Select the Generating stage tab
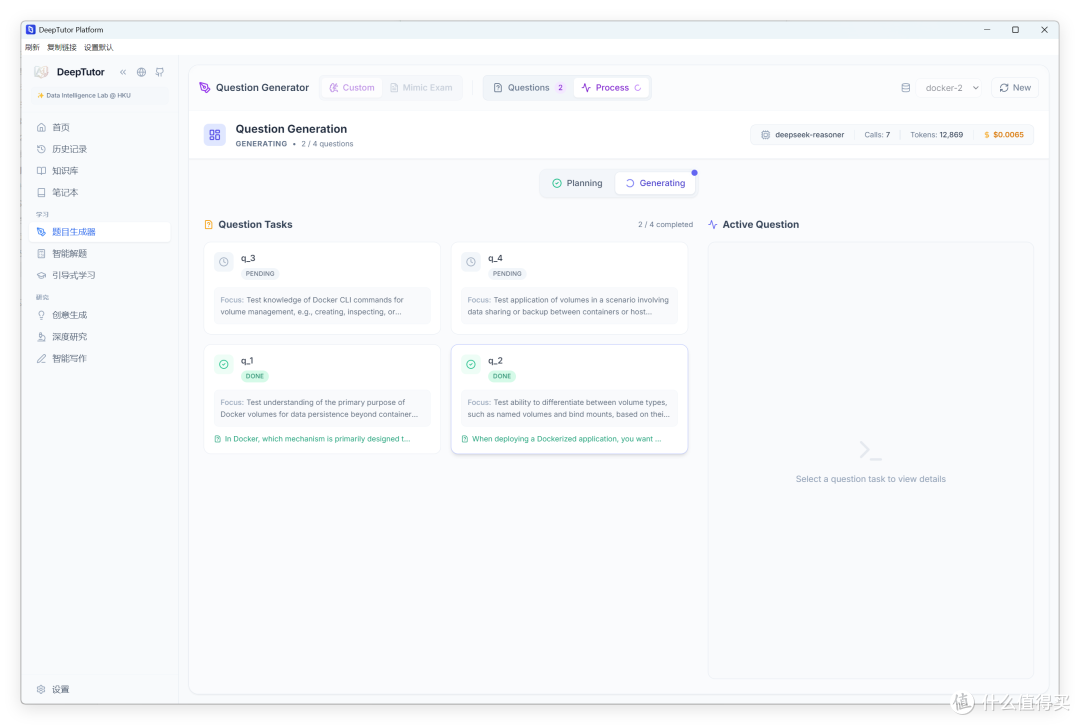 tap(655, 183)
